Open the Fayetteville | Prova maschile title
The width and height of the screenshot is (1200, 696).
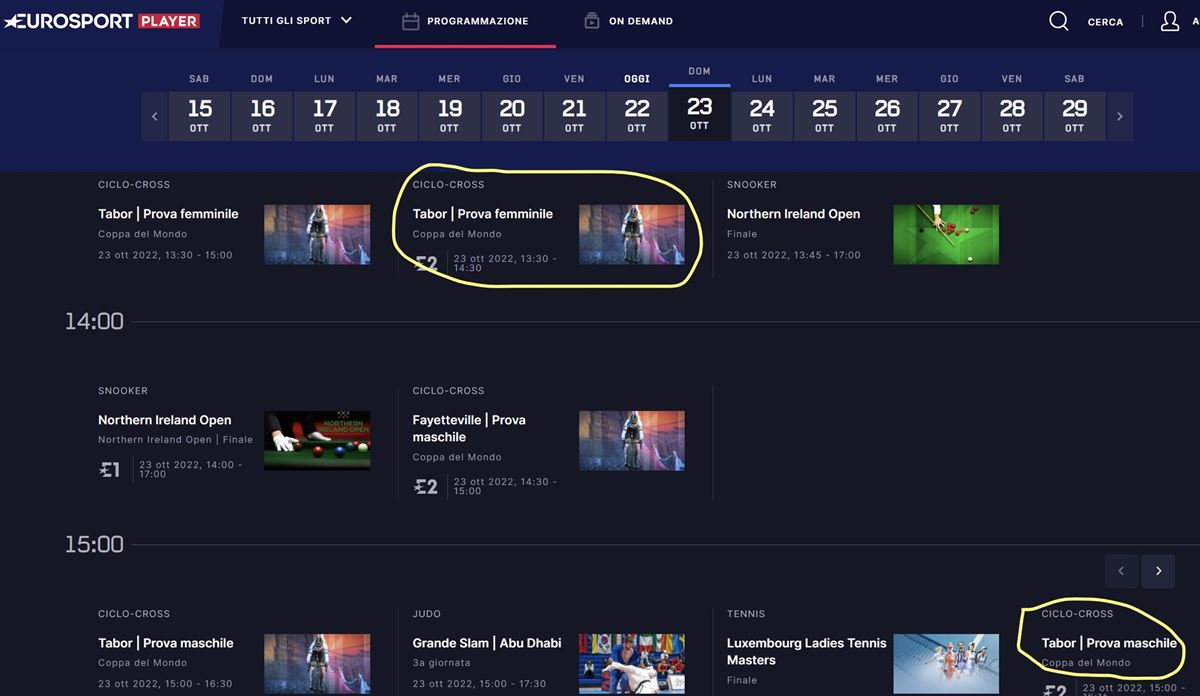click(469, 428)
